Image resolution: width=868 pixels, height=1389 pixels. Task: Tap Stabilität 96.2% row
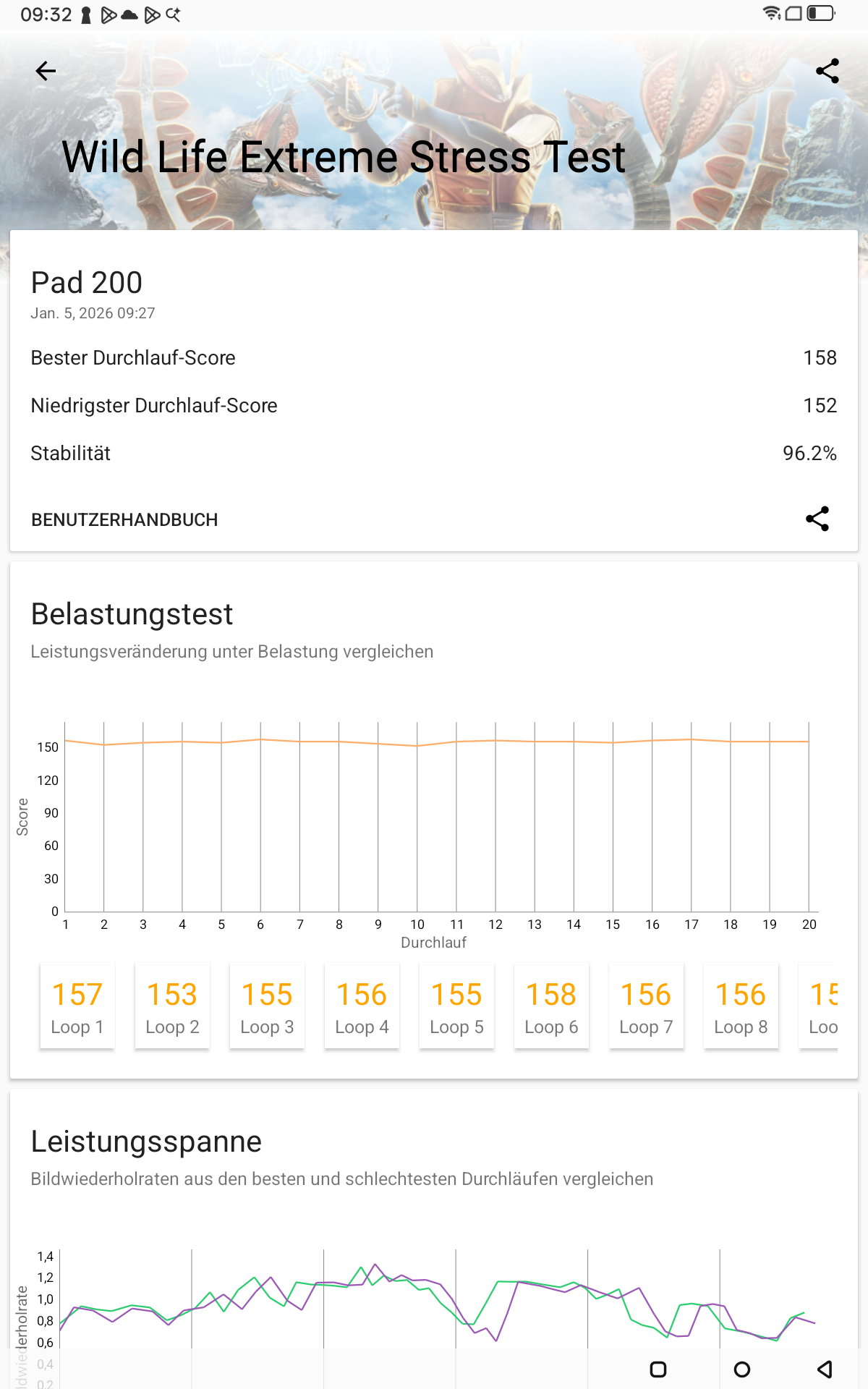pyautogui.click(x=434, y=454)
